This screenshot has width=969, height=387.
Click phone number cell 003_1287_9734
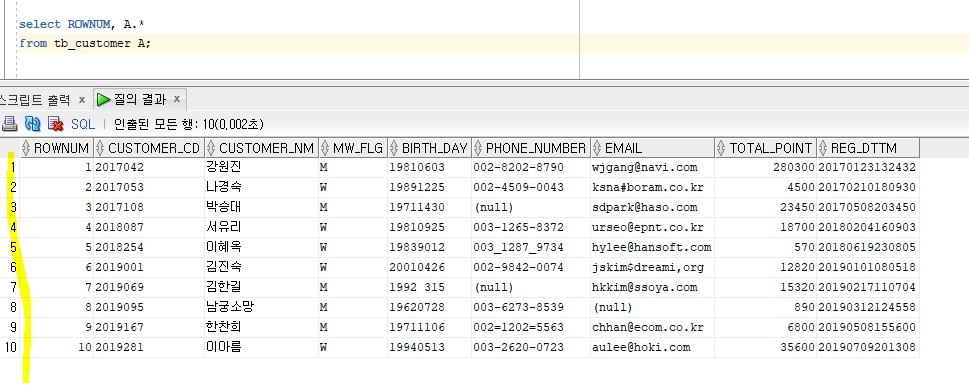pyautogui.click(x=531, y=247)
